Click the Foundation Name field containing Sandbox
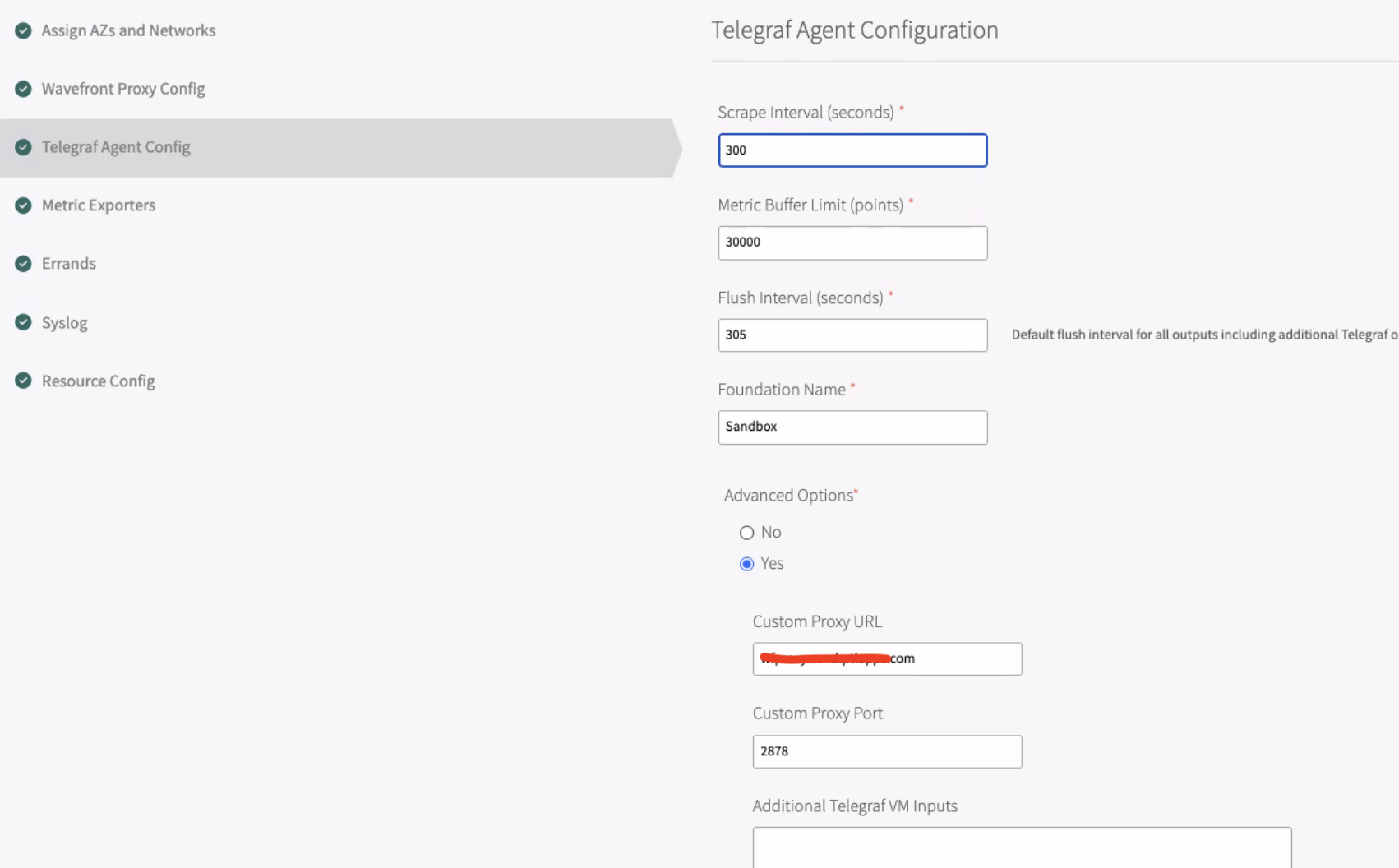This screenshot has width=1399, height=868. [x=852, y=427]
